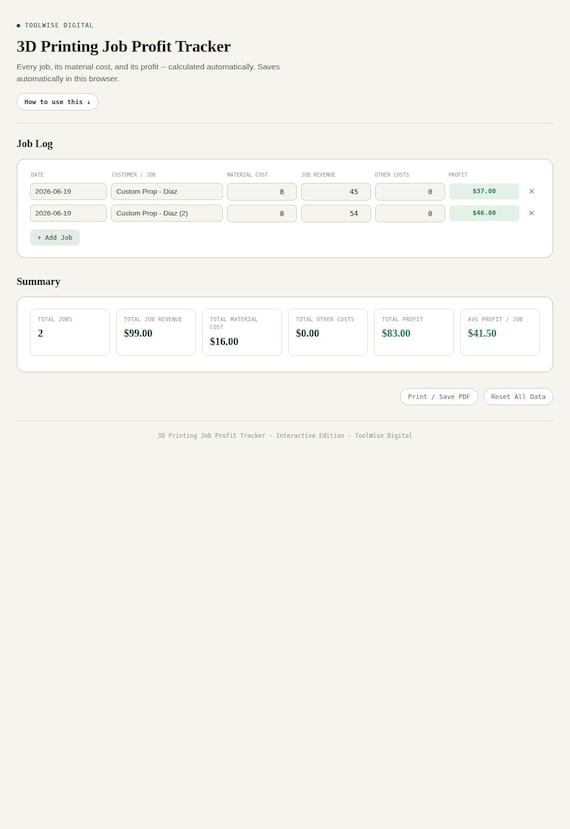
Task: Click the 3D Printing Job Profit Tracker title
Action: tap(124, 47)
